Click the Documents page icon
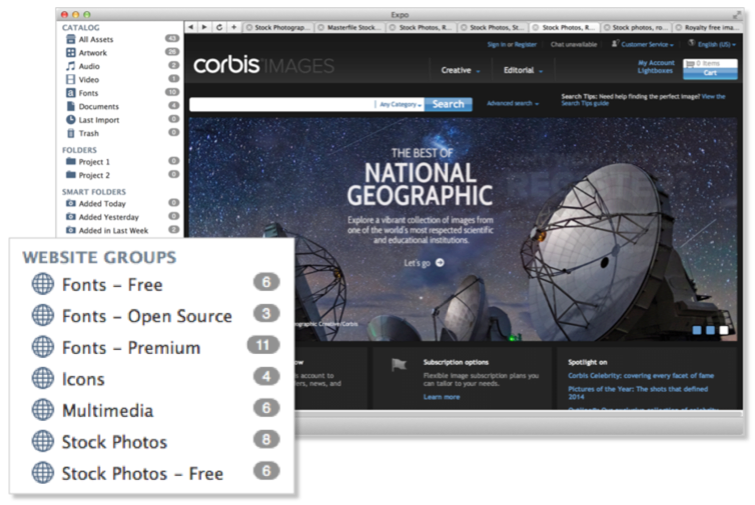Image resolution: width=755 pixels, height=505 pixels. [x=71, y=106]
